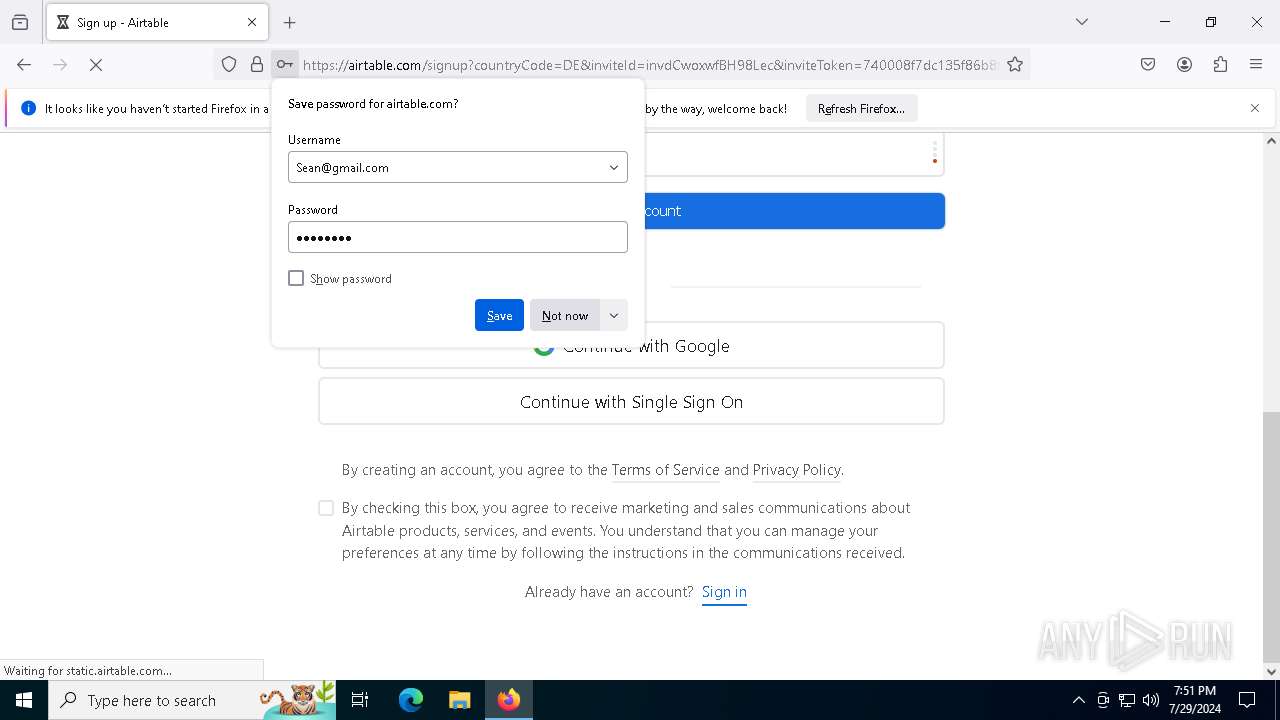Open the Save to Pocket icon

[x=1148, y=65]
